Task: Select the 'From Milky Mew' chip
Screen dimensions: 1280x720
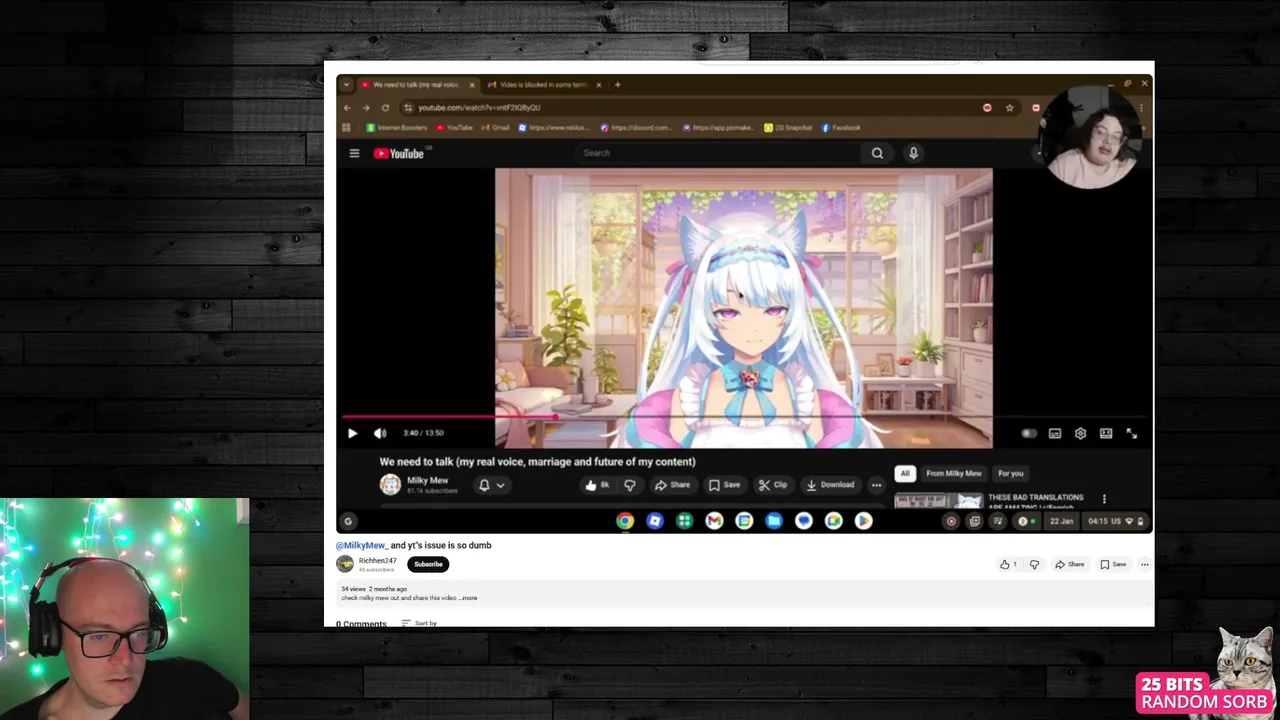Action: (x=954, y=473)
